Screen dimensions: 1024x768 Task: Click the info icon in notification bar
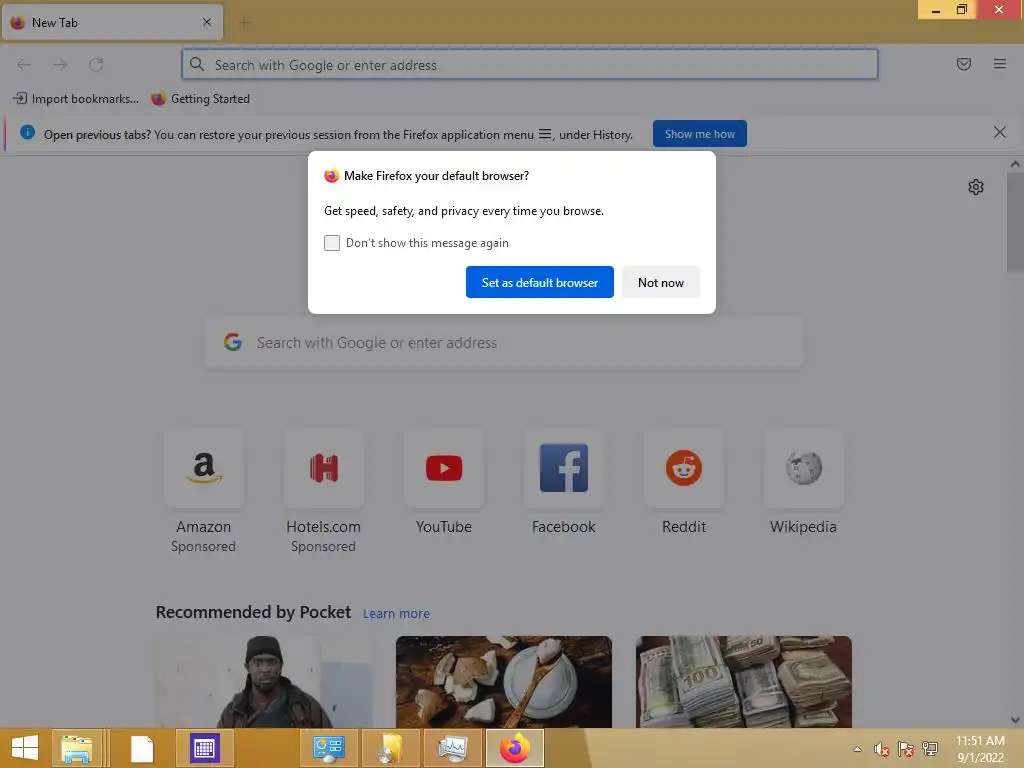27,132
